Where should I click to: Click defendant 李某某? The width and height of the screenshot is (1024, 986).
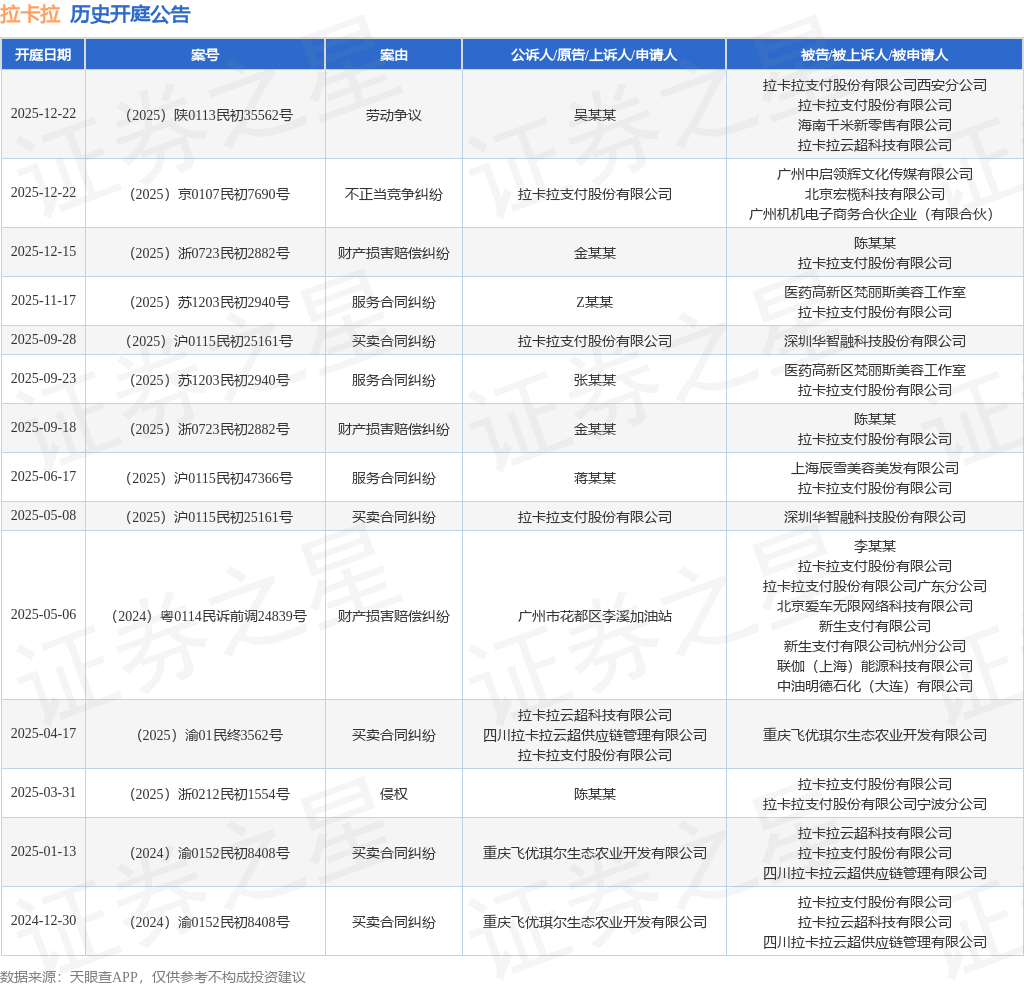(x=874, y=546)
